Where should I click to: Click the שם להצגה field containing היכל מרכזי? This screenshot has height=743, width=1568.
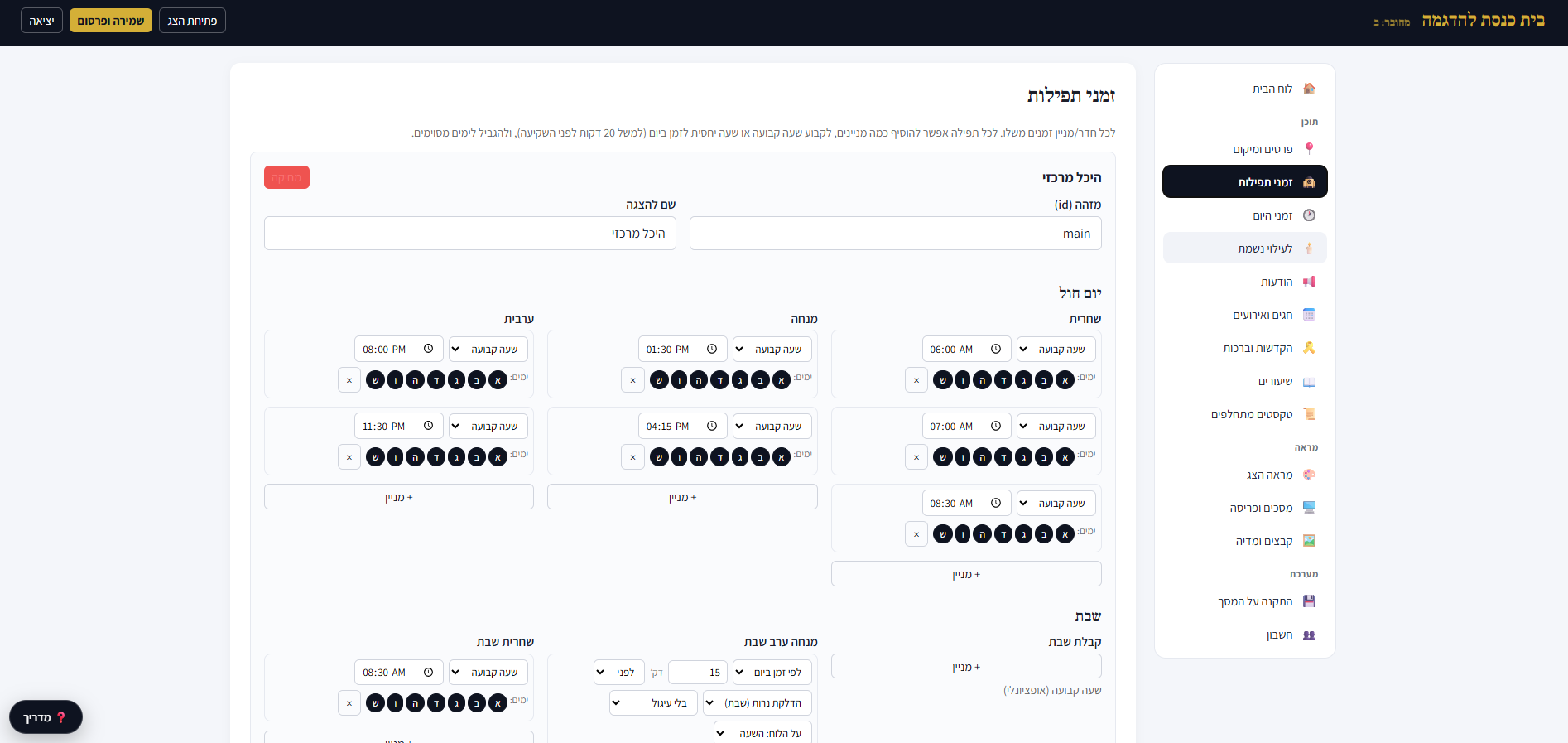click(x=470, y=234)
